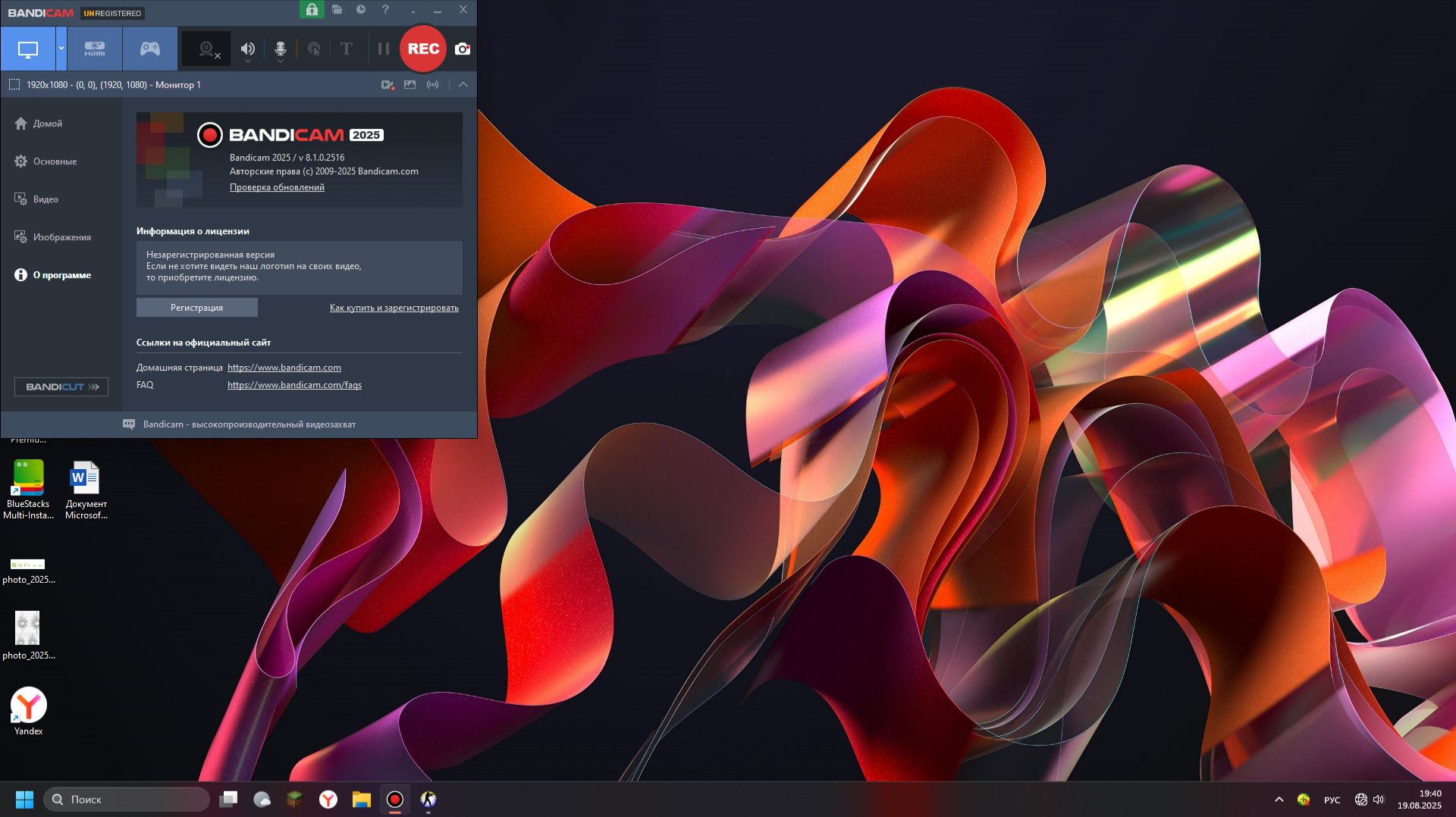Open the Основные settings tab
The image size is (1456, 817).
45,161
